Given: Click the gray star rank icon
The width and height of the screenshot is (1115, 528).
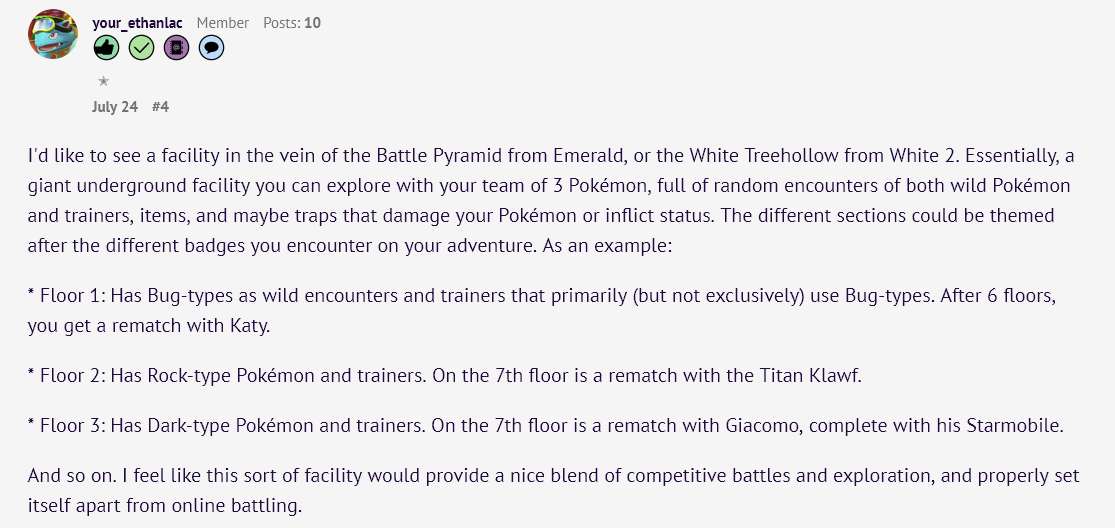Looking at the screenshot, I should click(103, 81).
